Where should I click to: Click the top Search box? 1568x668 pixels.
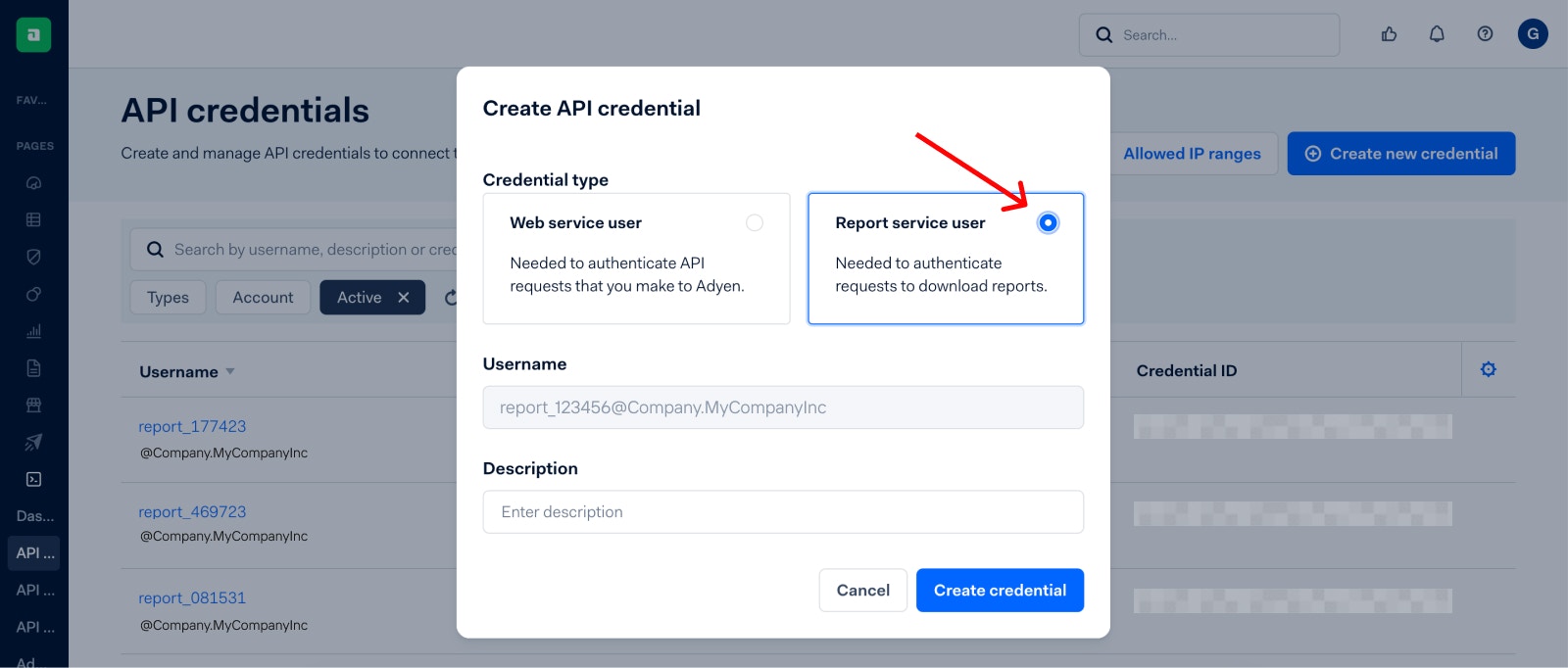point(1209,35)
